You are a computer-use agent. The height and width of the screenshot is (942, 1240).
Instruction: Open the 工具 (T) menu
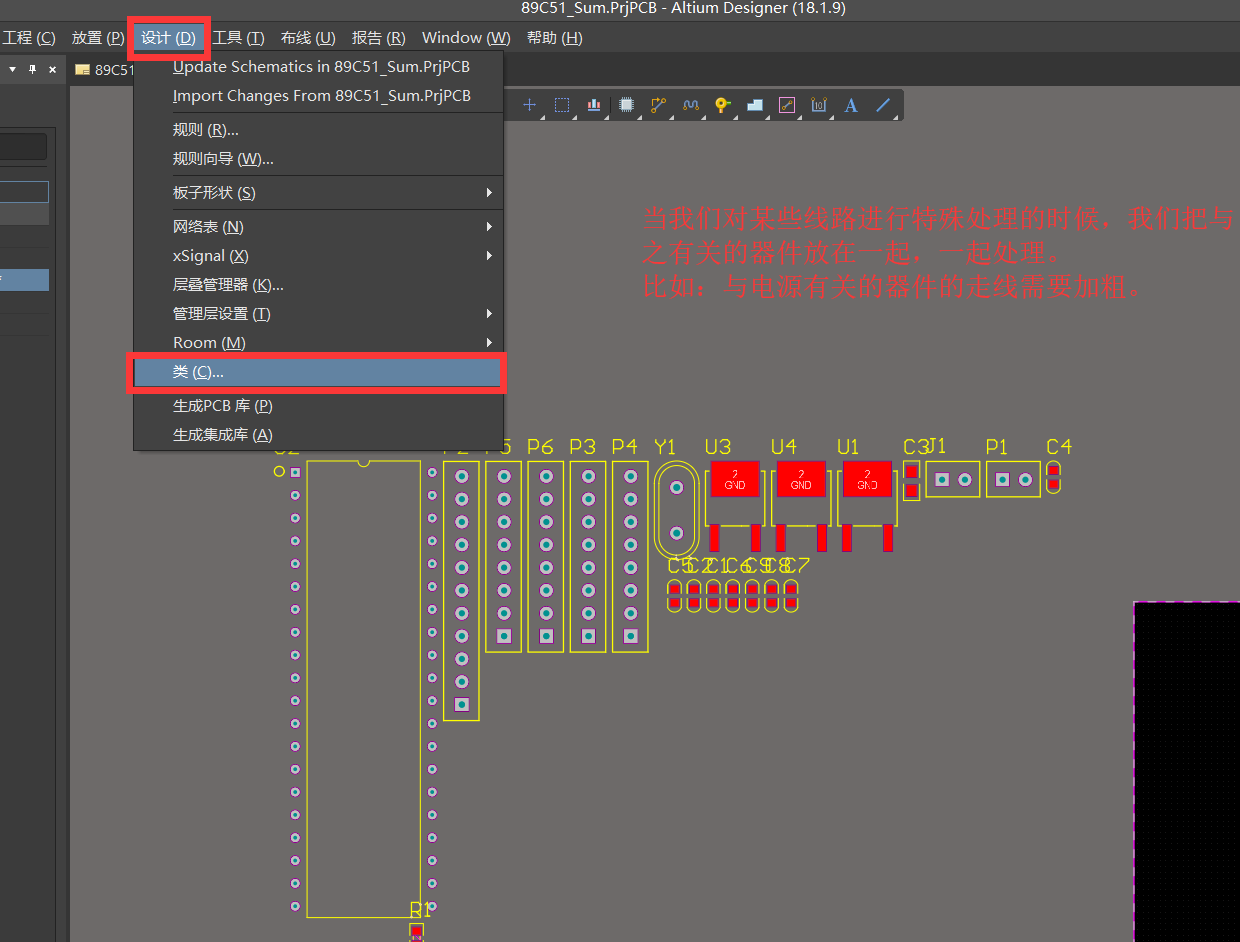pos(239,38)
